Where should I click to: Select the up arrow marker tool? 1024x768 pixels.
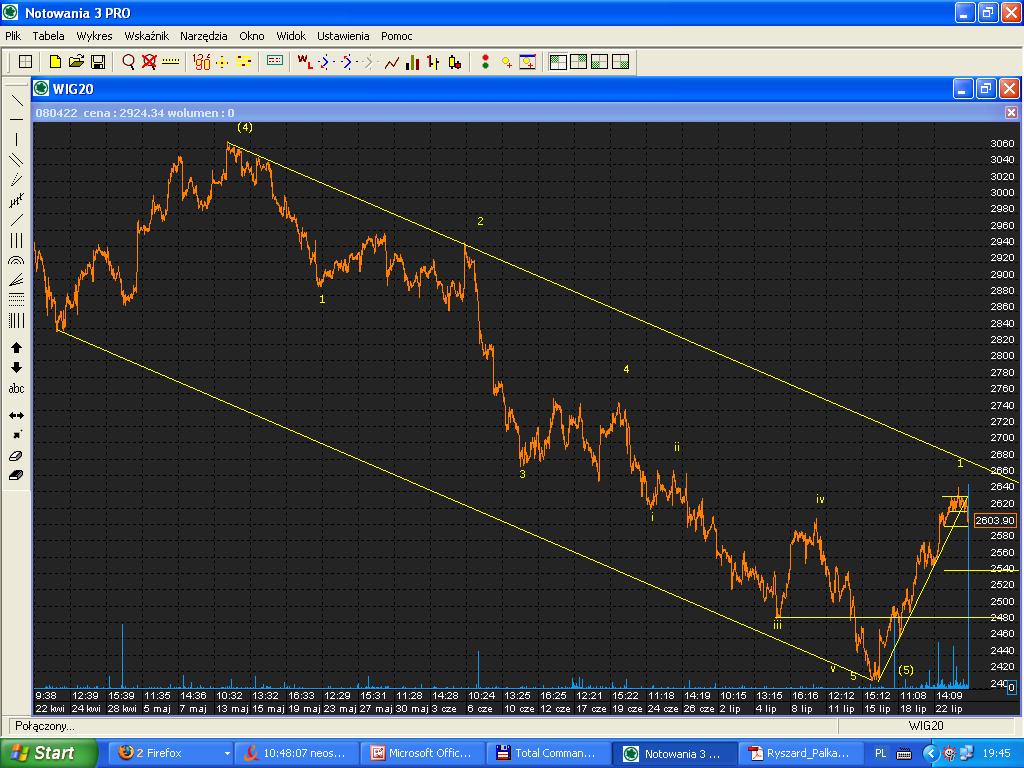tap(16, 348)
